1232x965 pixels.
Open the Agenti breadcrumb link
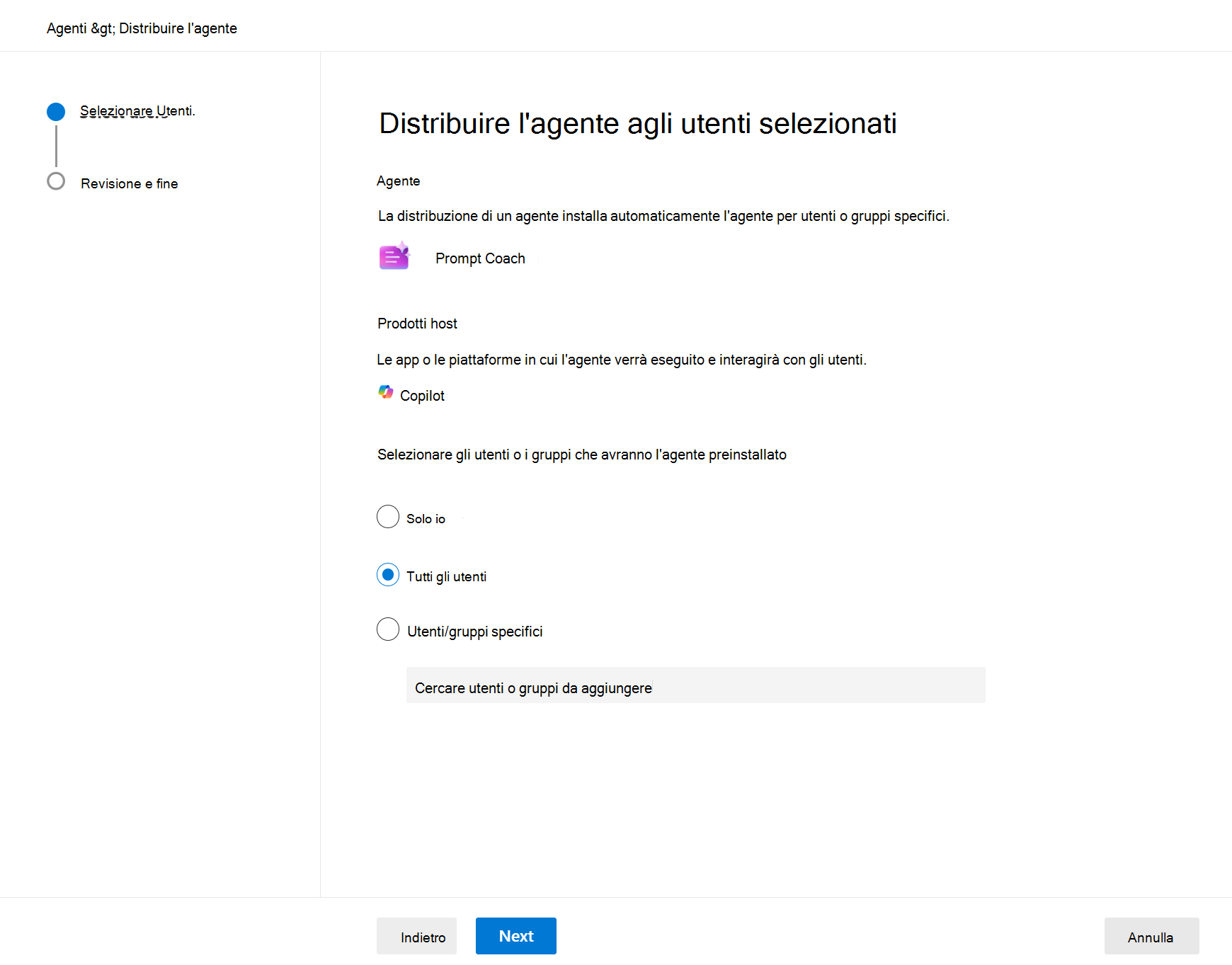point(67,28)
